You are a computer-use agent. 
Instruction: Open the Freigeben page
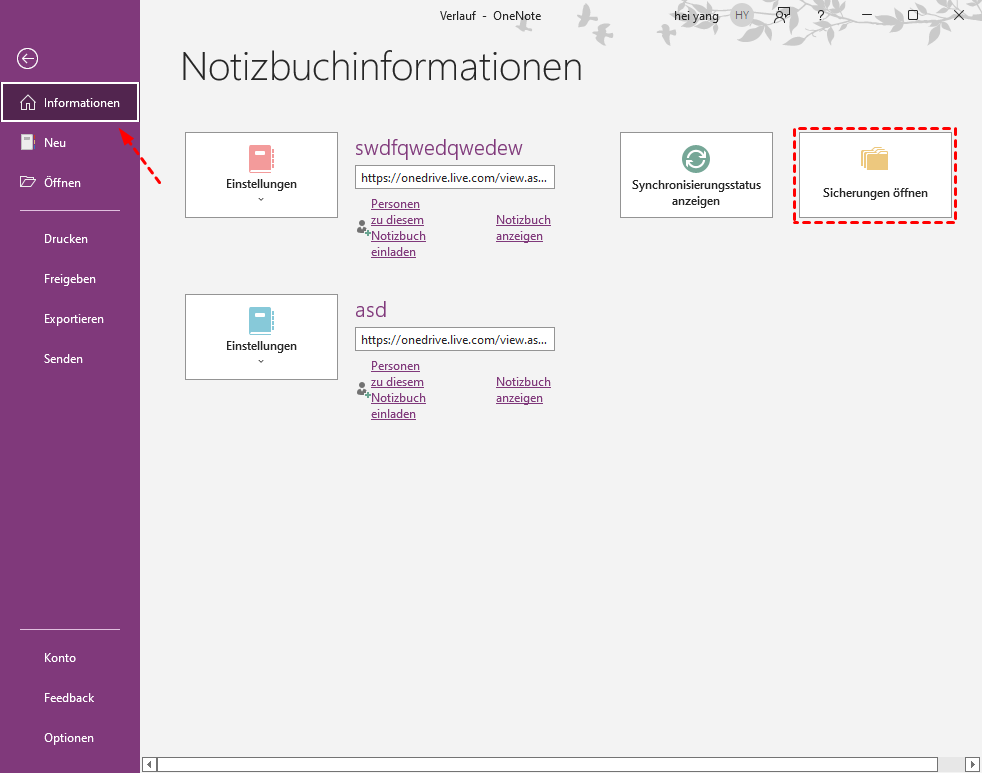[70, 279]
